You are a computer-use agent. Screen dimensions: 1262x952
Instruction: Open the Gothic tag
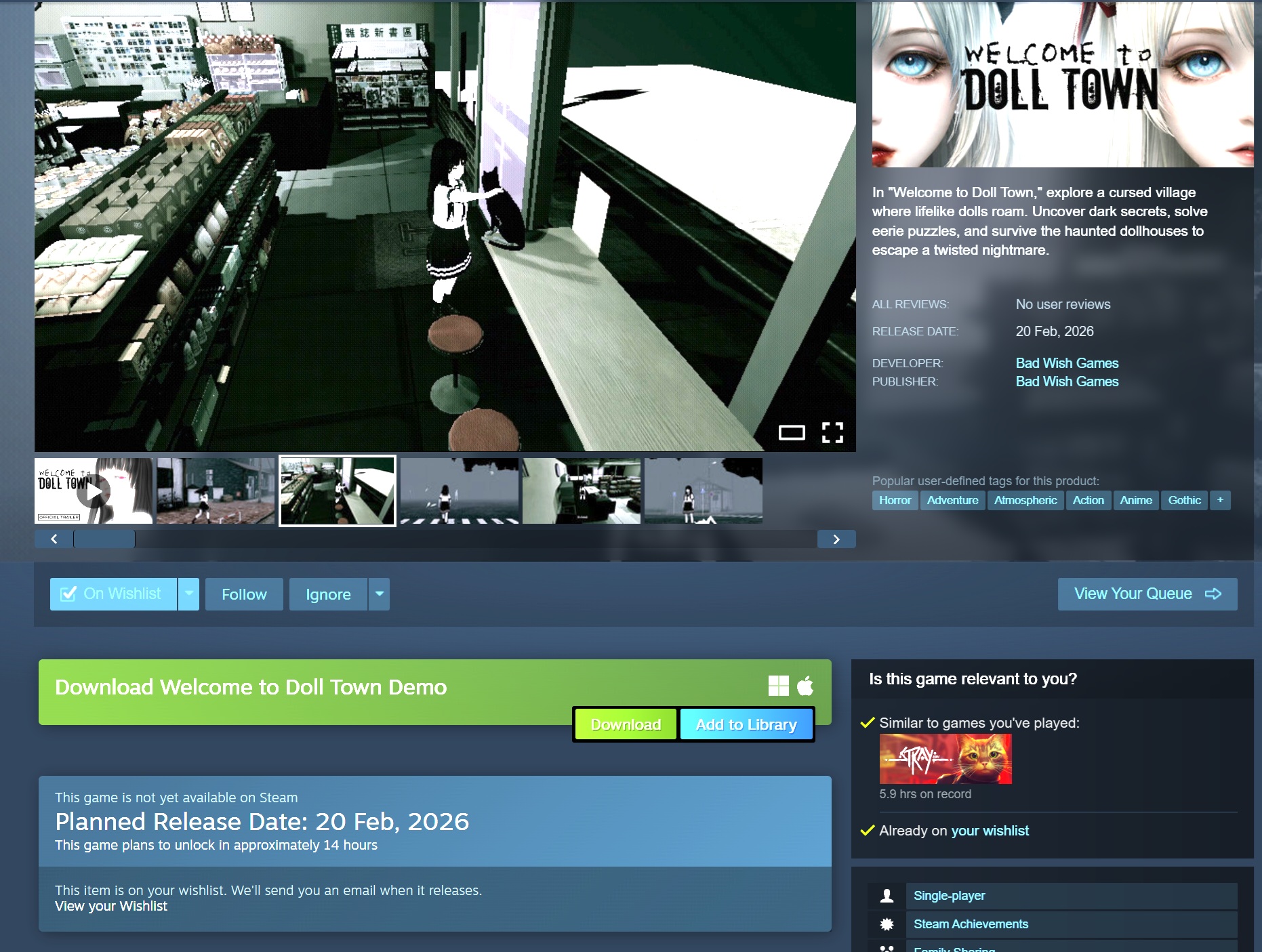click(x=1184, y=500)
